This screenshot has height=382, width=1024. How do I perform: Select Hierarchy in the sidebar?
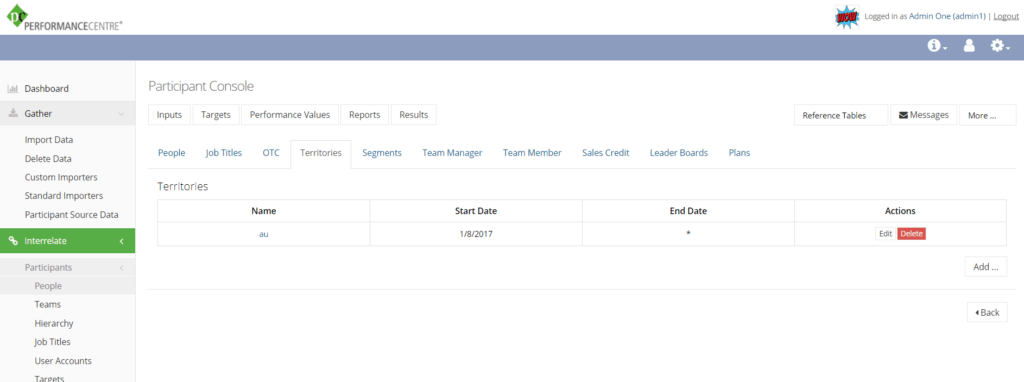(x=54, y=323)
